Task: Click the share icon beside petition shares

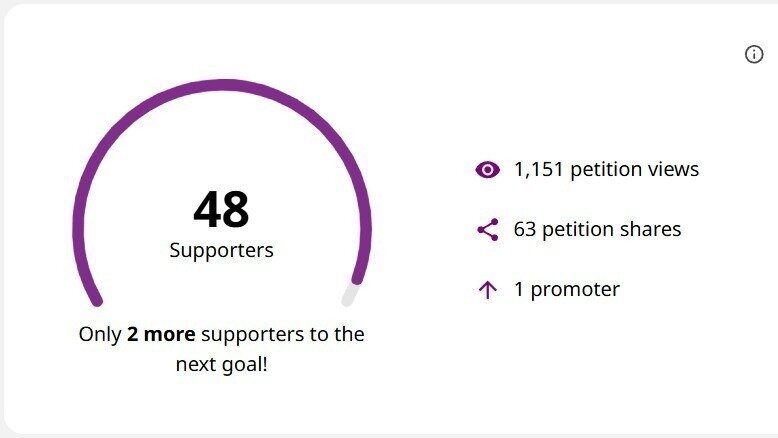Action: (487, 230)
